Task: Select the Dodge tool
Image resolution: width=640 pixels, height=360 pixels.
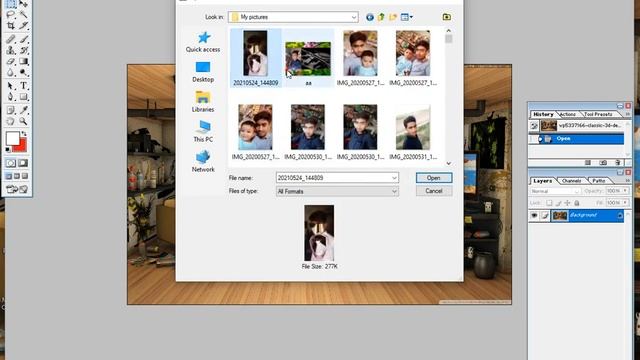Action: [x=24, y=72]
